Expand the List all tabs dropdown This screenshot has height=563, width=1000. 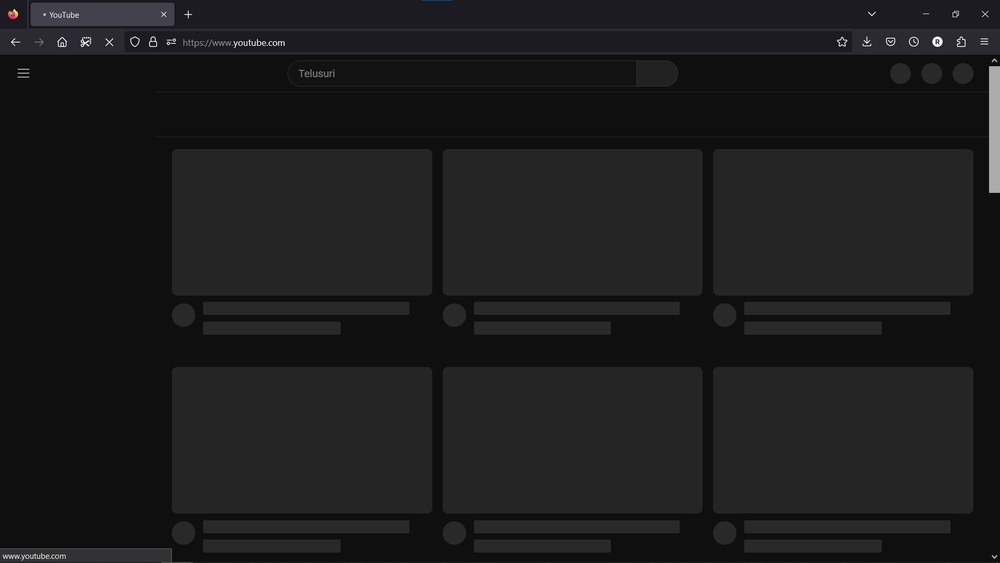coord(871,14)
